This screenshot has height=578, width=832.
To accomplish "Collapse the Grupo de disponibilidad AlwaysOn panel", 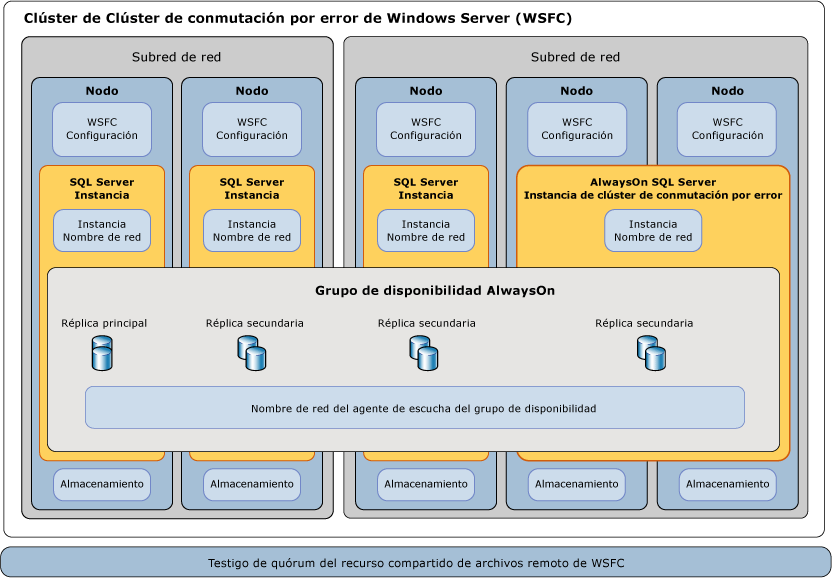I will click(x=414, y=290).
